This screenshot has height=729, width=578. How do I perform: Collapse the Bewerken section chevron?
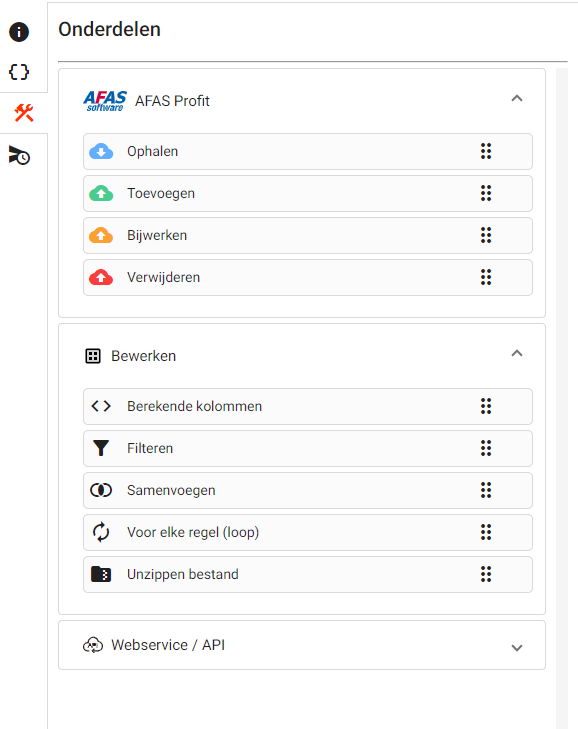coord(517,353)
